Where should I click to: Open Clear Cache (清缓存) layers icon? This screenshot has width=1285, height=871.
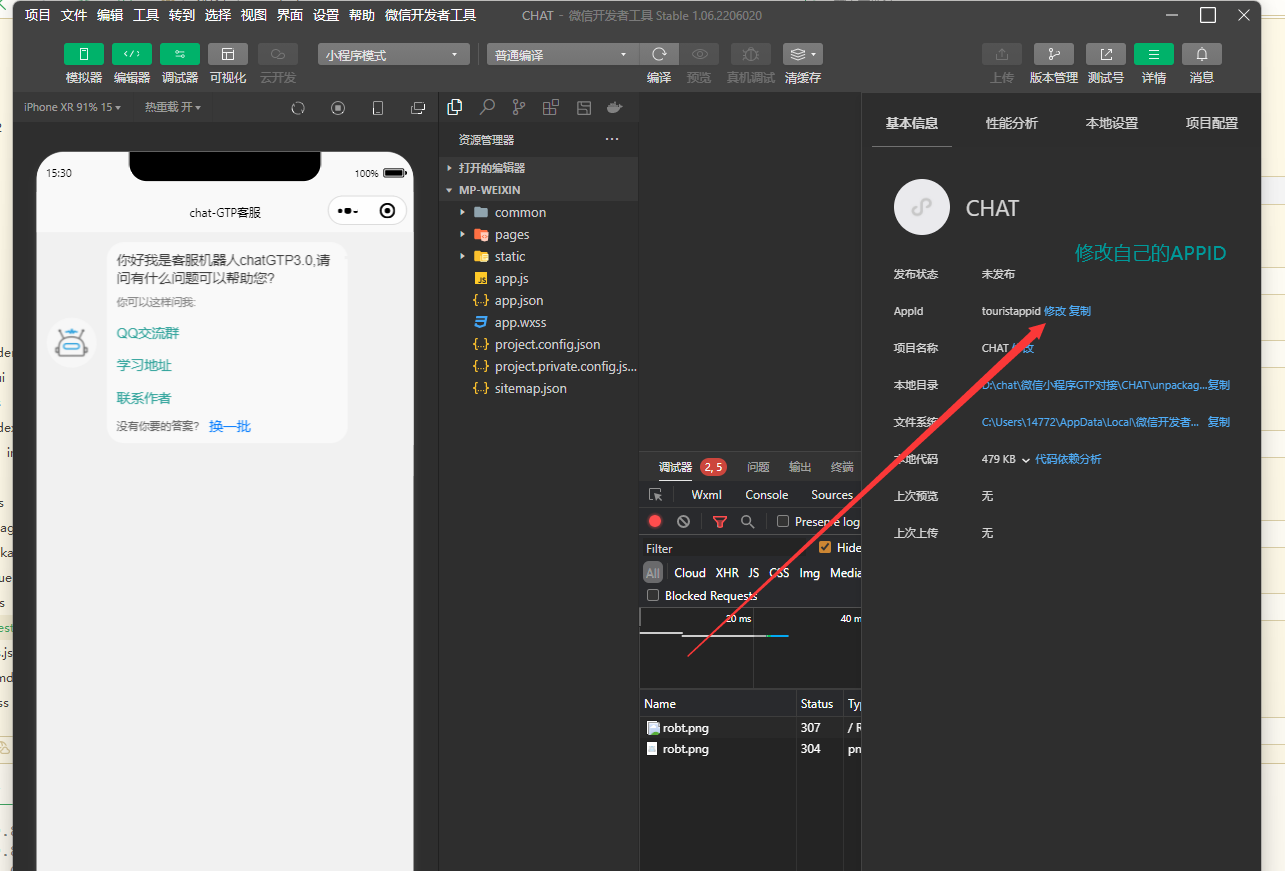(x=802, y=54)
